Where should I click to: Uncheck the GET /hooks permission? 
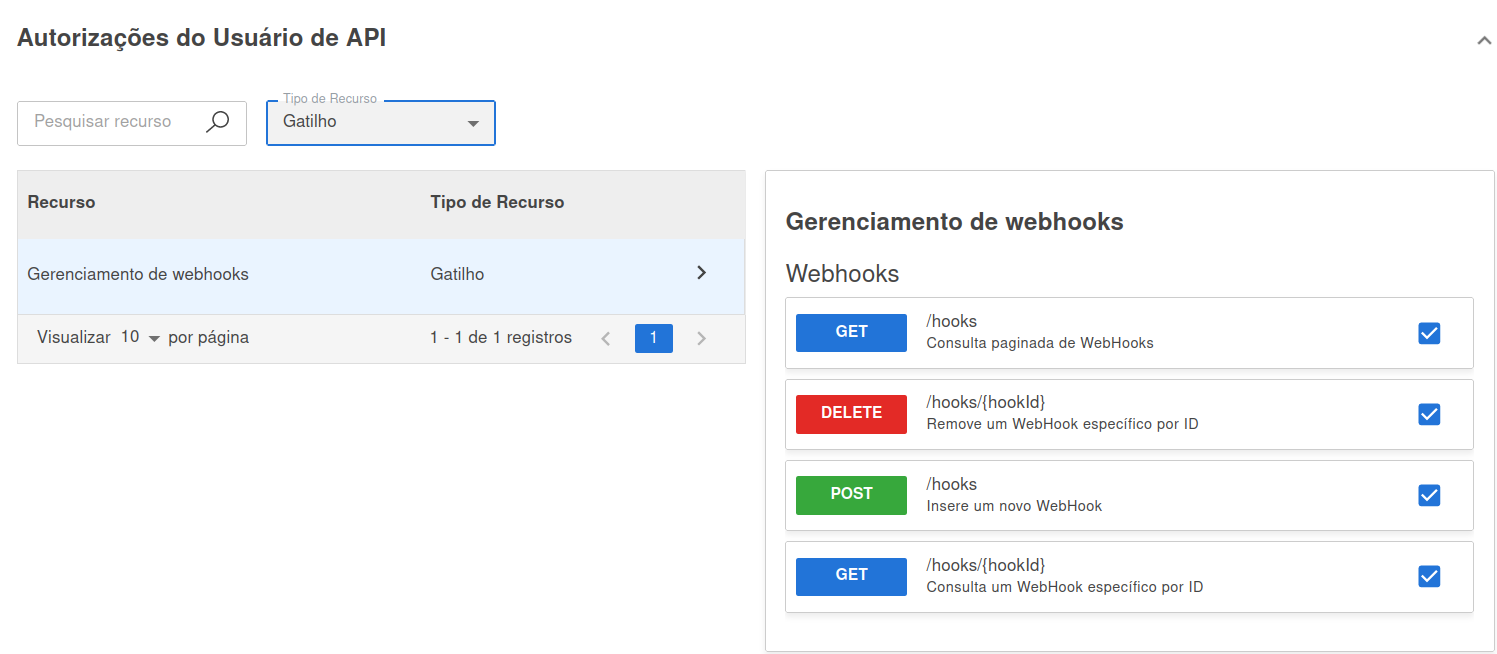(1429, 332)
